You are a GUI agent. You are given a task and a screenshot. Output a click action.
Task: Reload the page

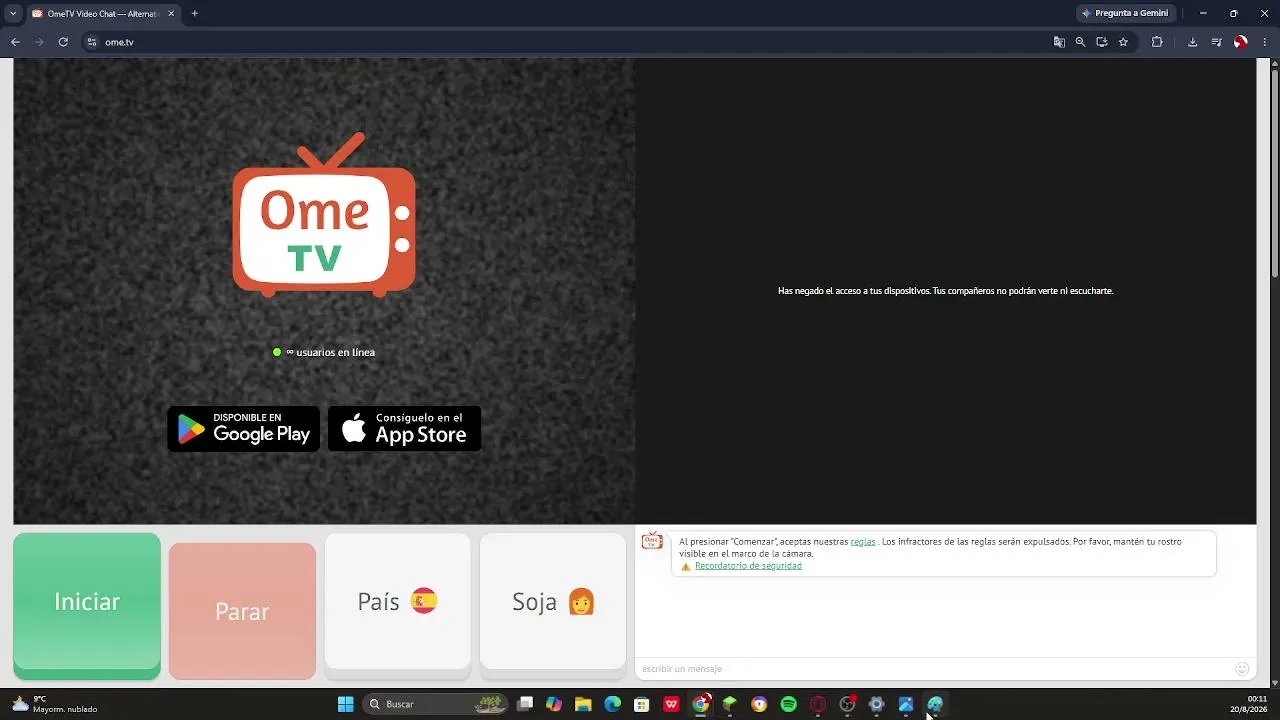click(63, 42)
